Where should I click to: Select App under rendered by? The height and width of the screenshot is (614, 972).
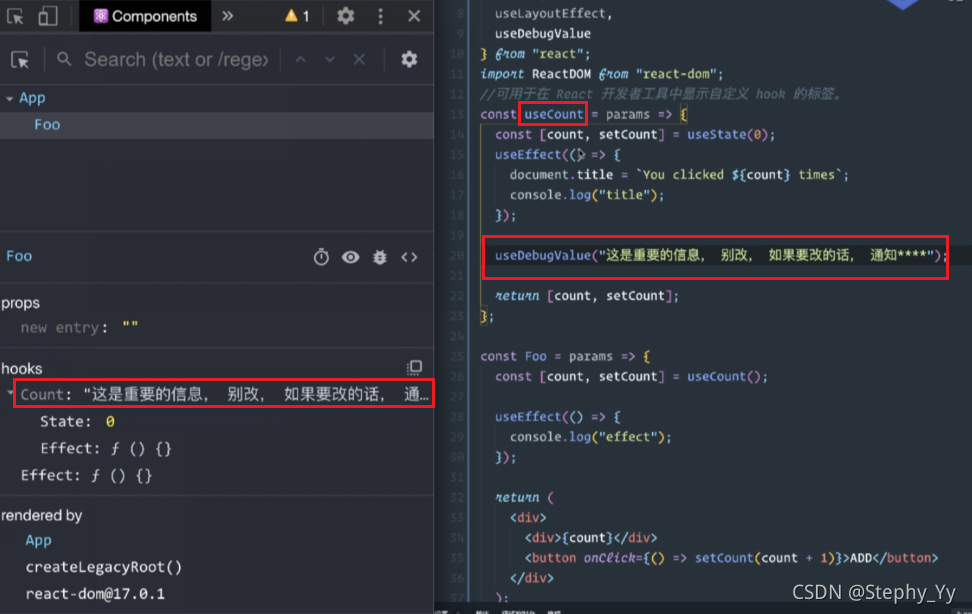[x=38, y=540]
